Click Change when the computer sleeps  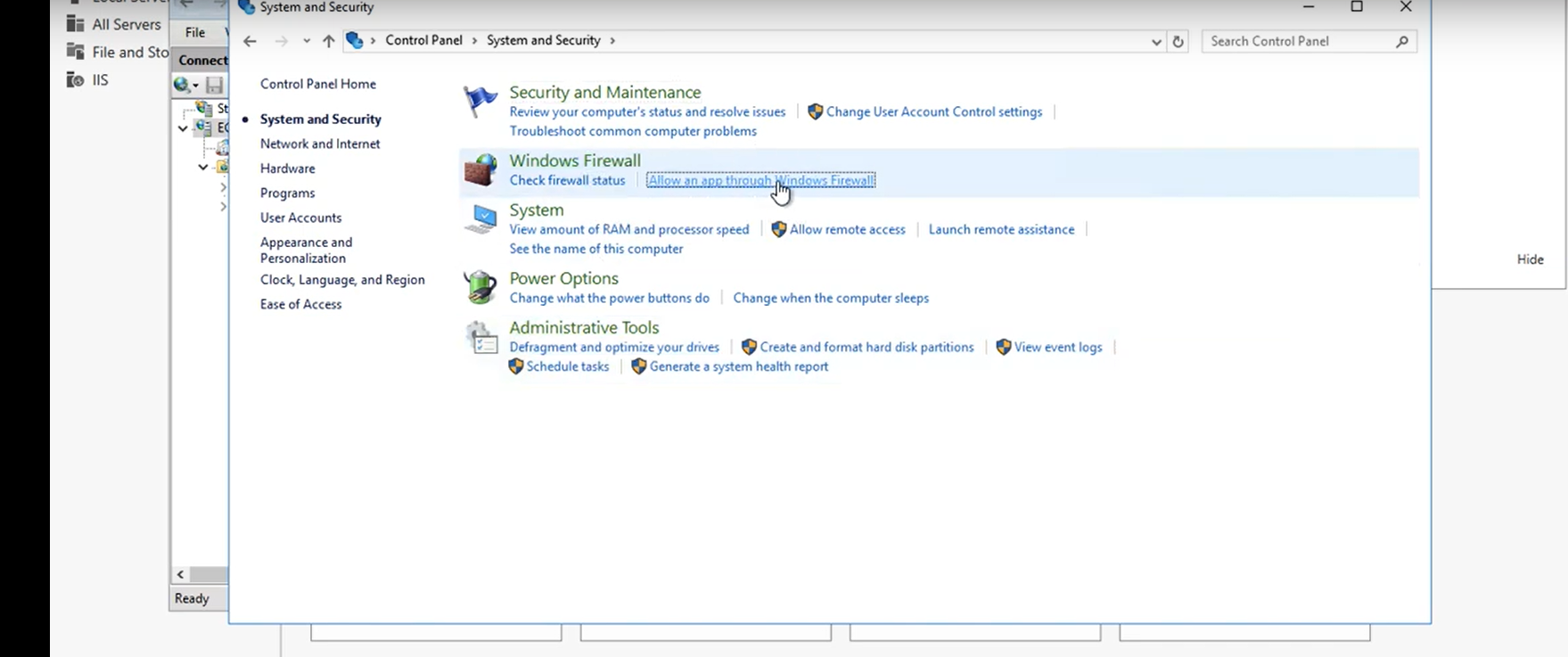831,298
